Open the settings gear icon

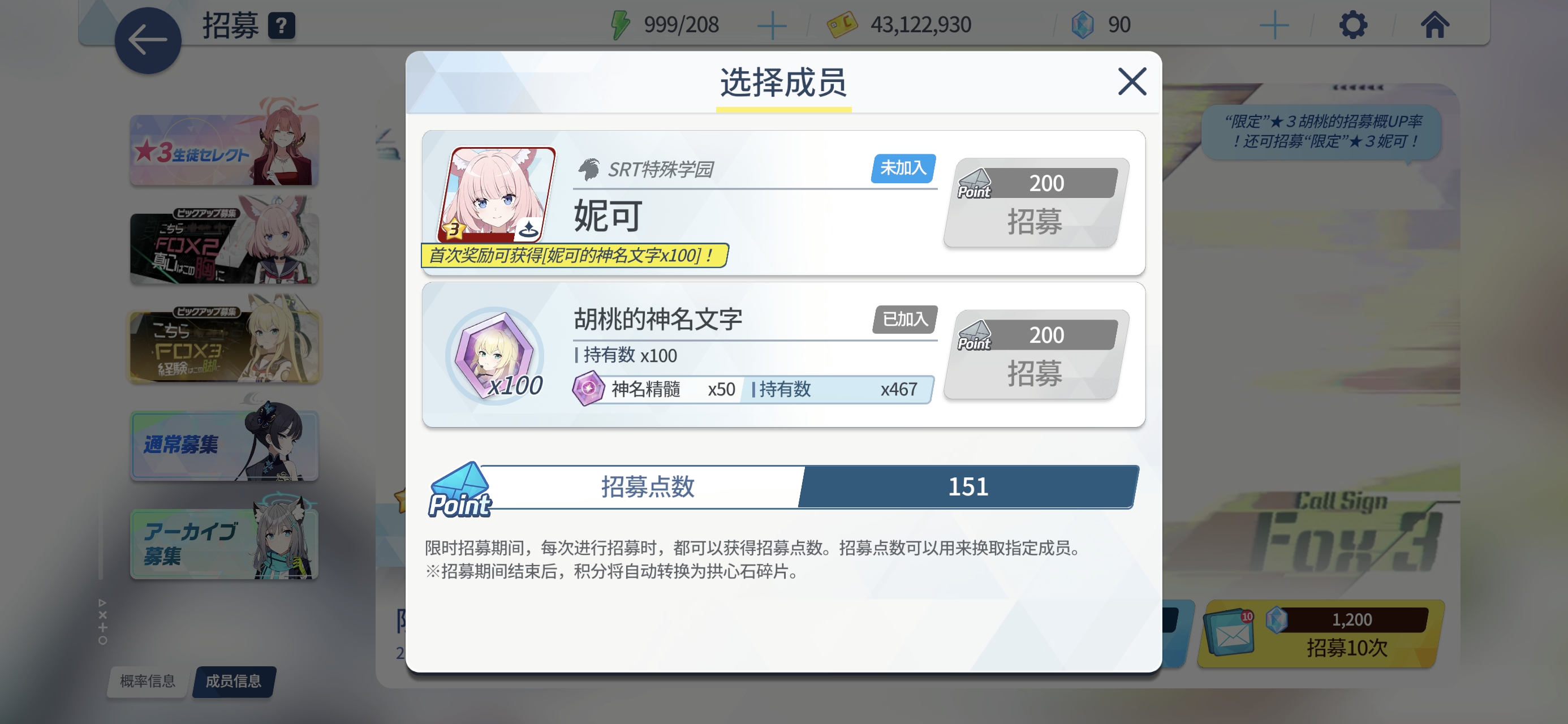coord(1352,25)
